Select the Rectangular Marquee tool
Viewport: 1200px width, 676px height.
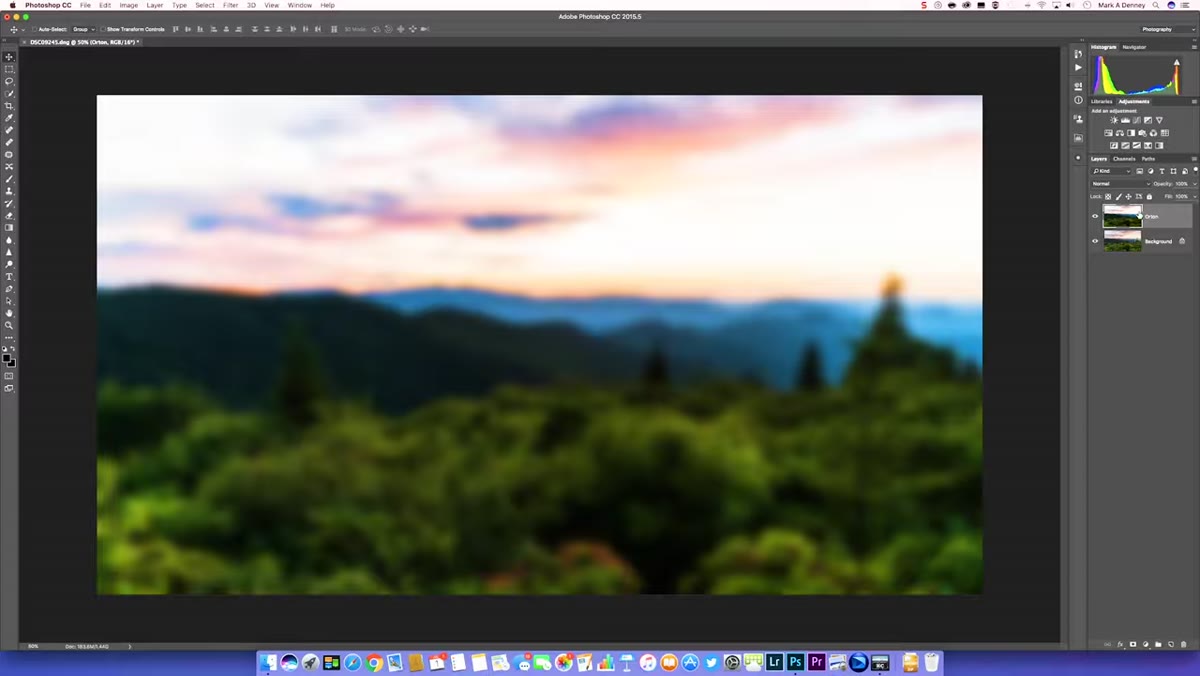click(9, 69)
